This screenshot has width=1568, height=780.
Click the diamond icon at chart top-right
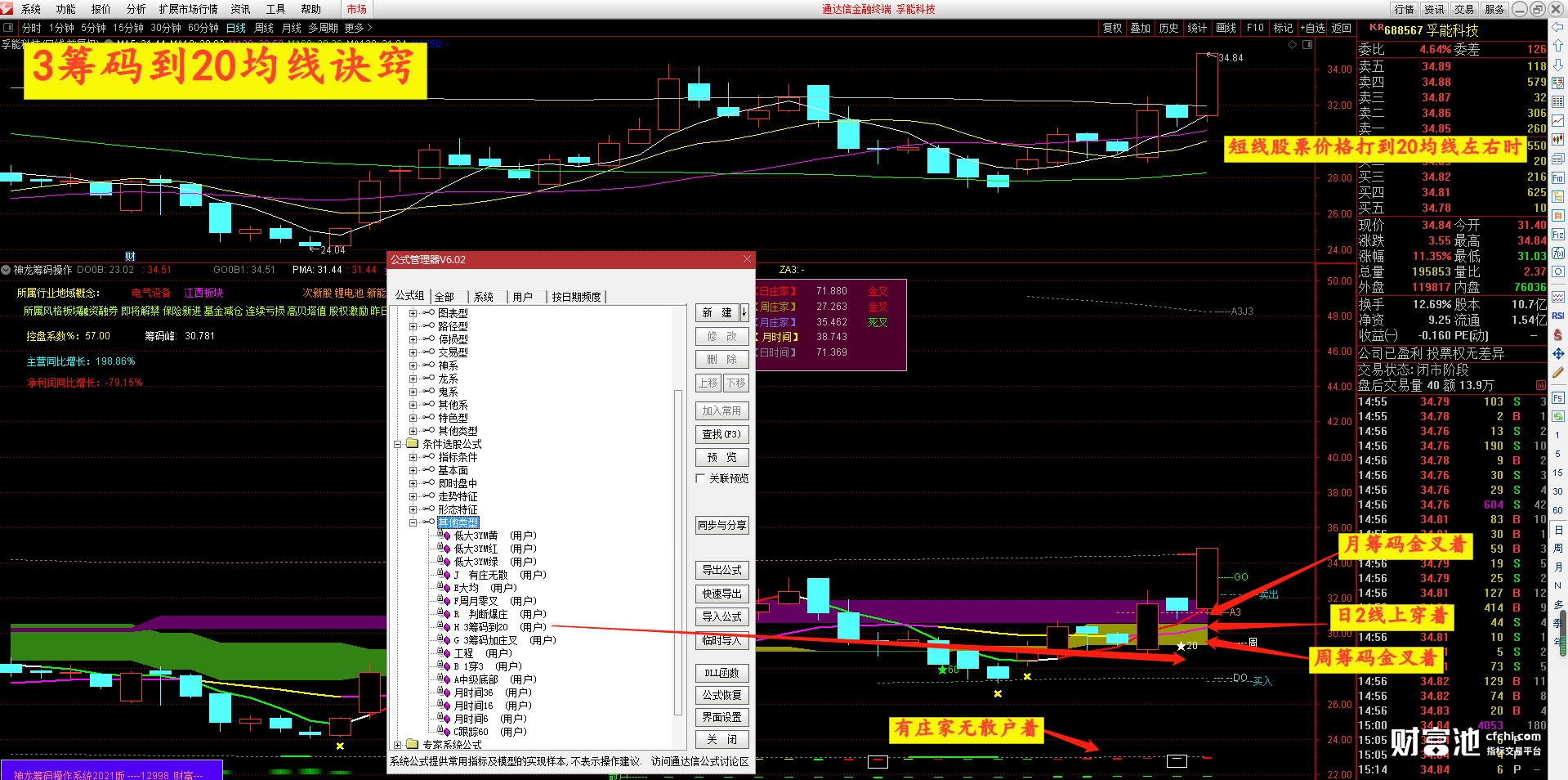[x=1292, y=45]
